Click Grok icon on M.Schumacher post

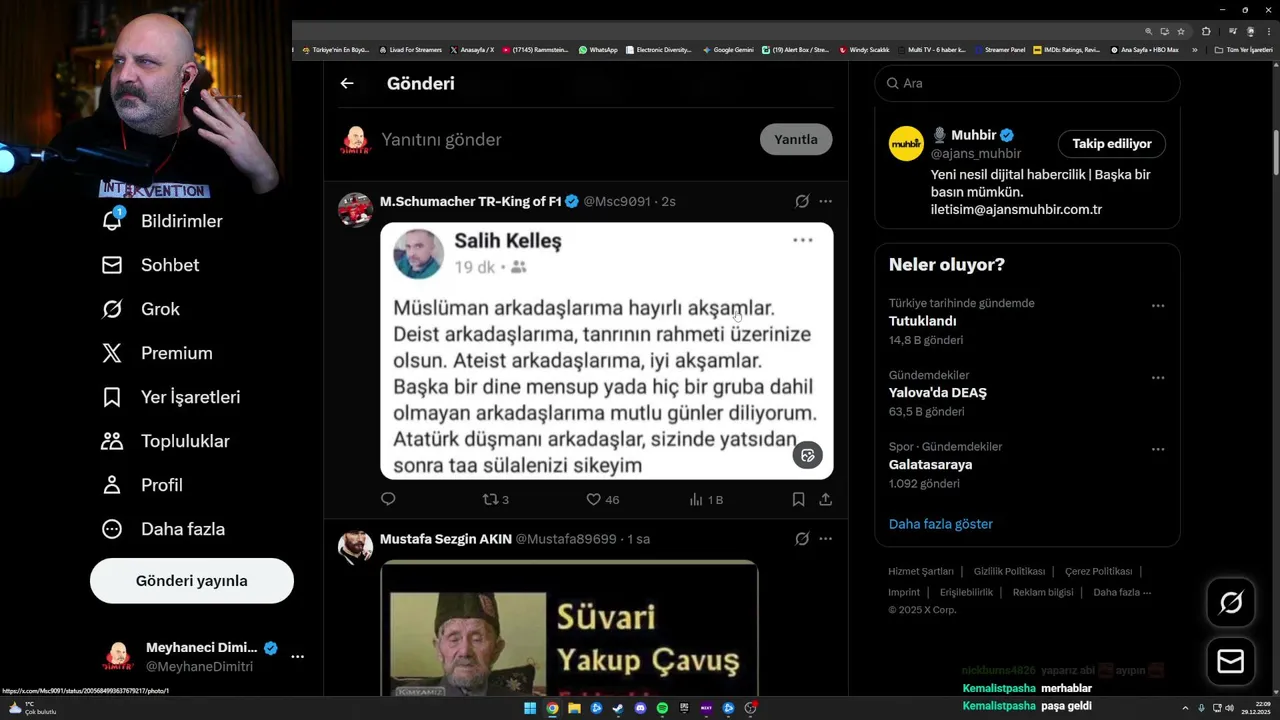pyautogui.click(x=802, y=201)
